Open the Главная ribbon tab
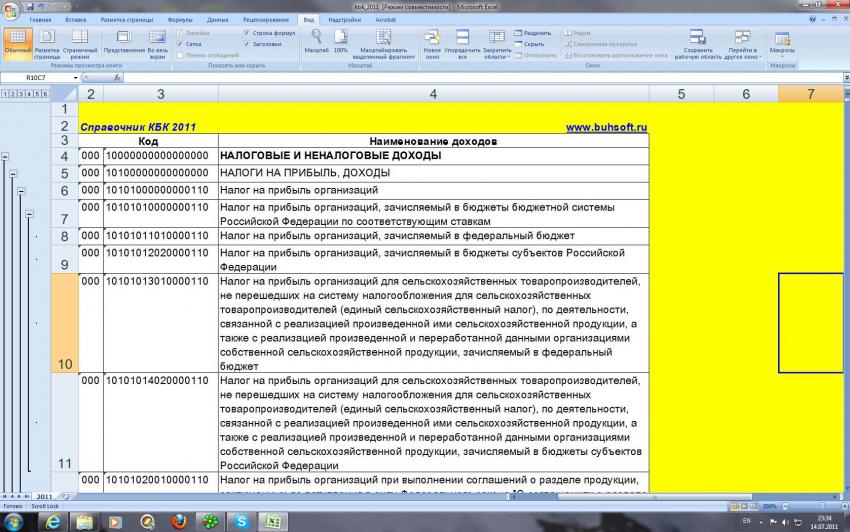Image resolution: width=850 pixels, height=532 pixels. (x=40, y=19)
